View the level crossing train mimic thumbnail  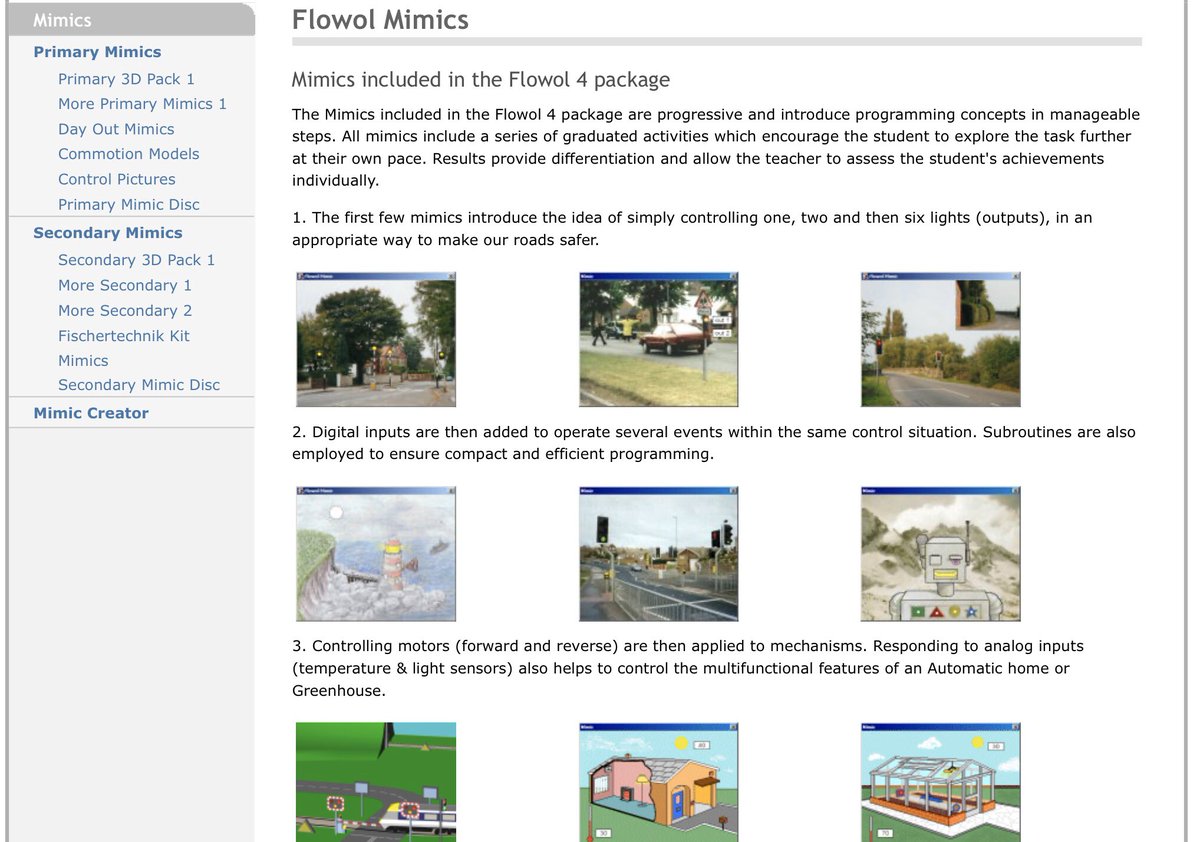pos(376,782)
